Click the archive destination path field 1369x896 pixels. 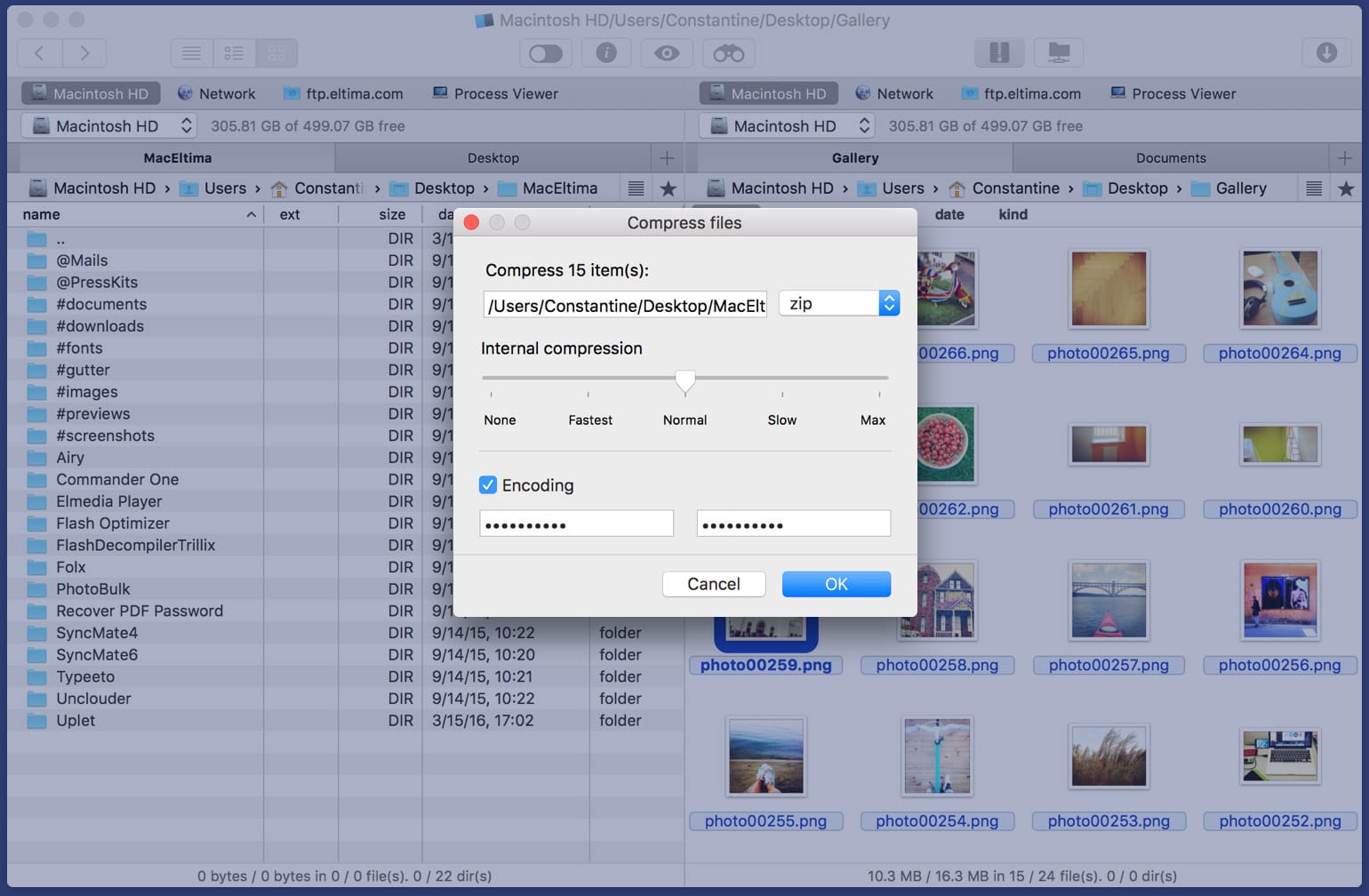(x=625, y=306)
